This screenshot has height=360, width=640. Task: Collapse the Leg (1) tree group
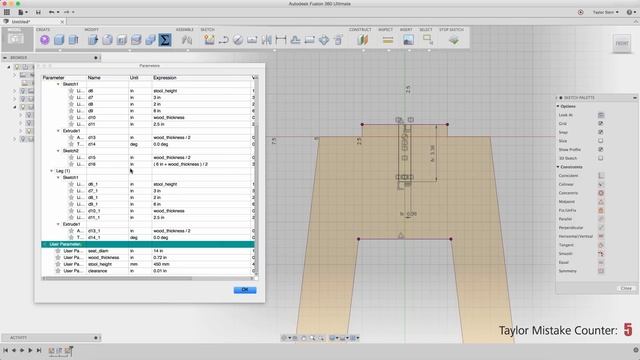[x=52, y=171]
